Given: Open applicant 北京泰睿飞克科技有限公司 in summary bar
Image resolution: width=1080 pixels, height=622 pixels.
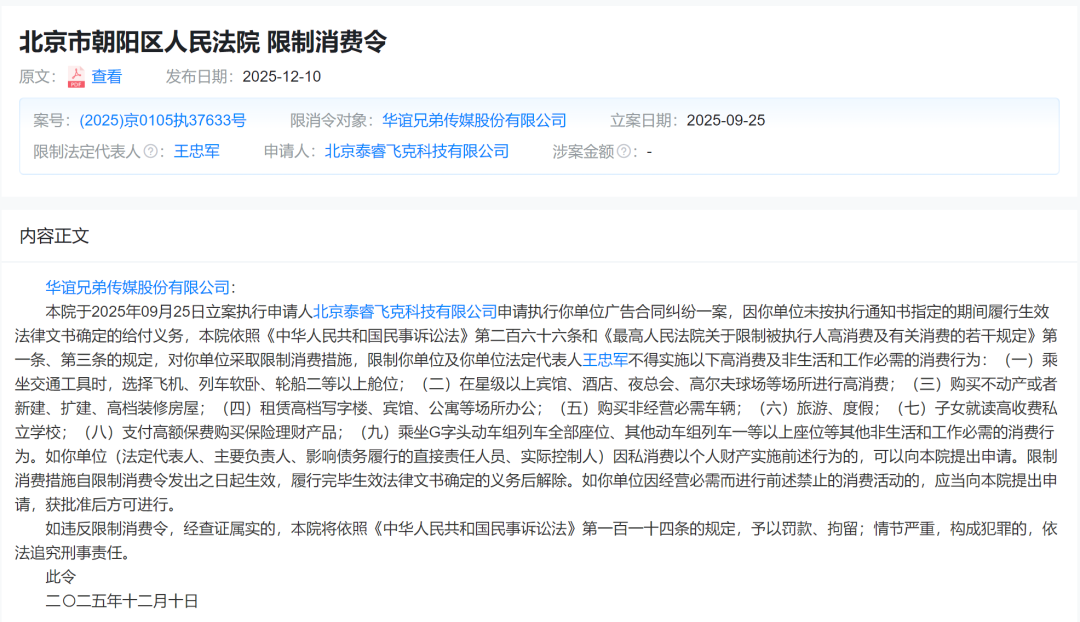Looking at the screenshot, I should pyautogui.click(x=416, y=152).
